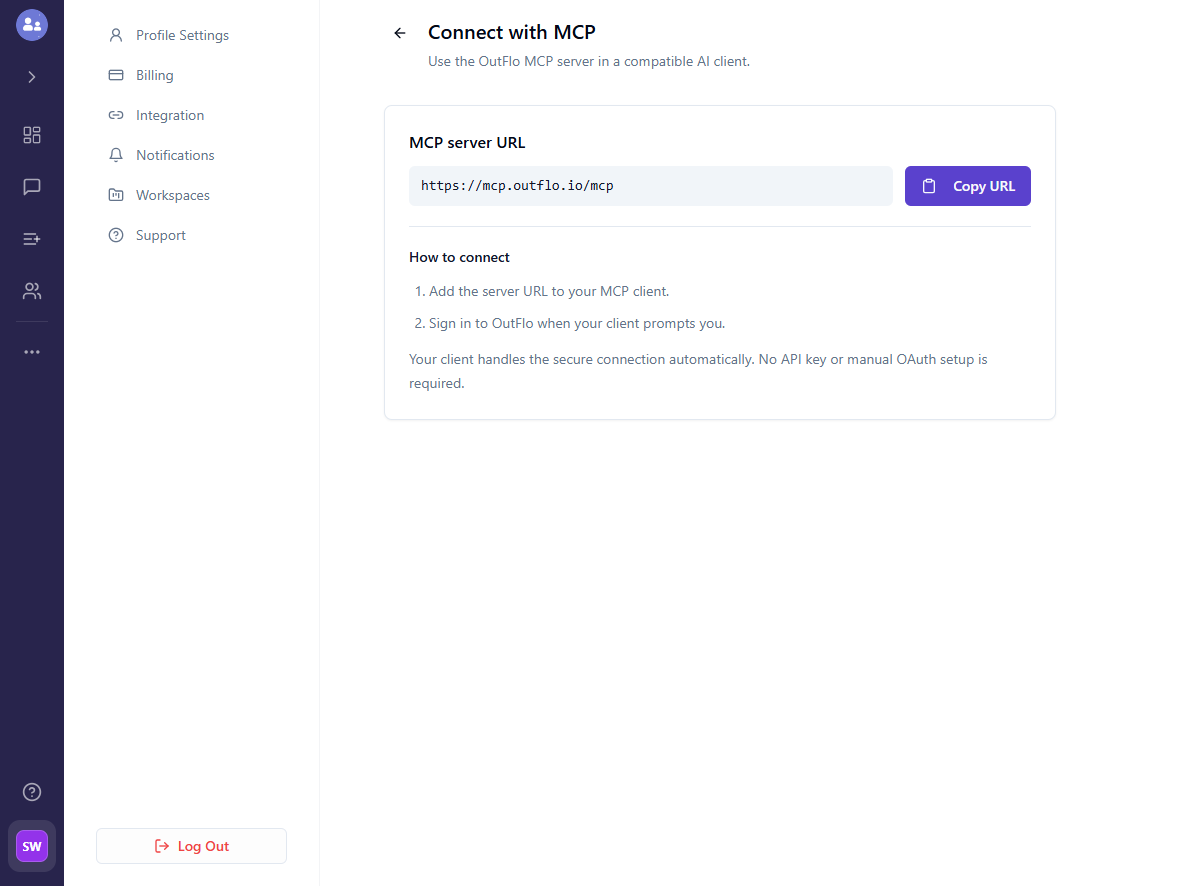Screen dimensions: 1196x886
Task: Click the help question mark icon
Action: coord(32,792)
